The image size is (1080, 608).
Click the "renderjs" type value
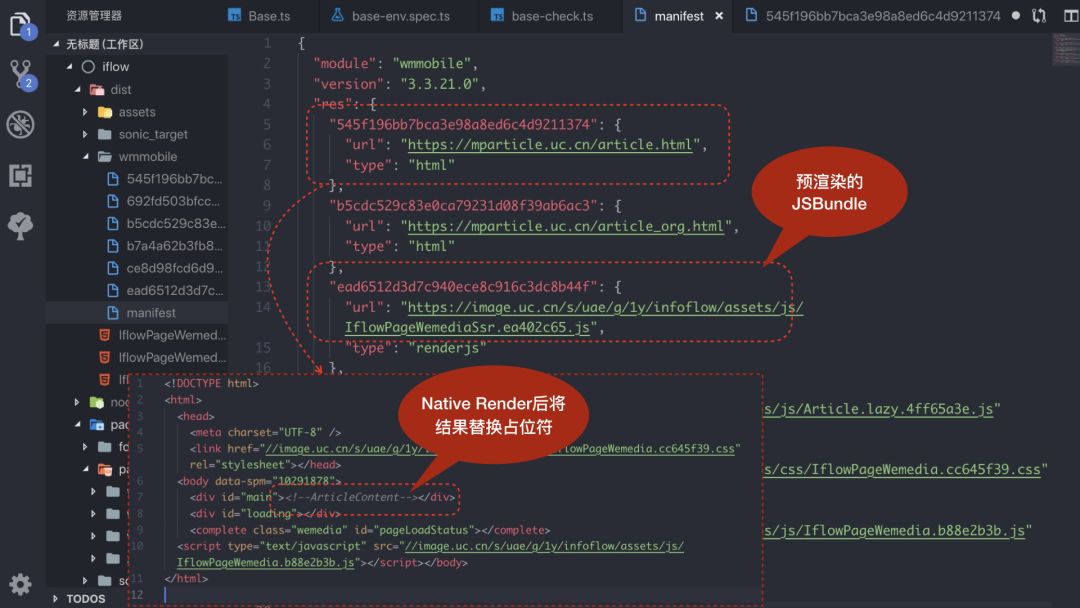[447, 348]
